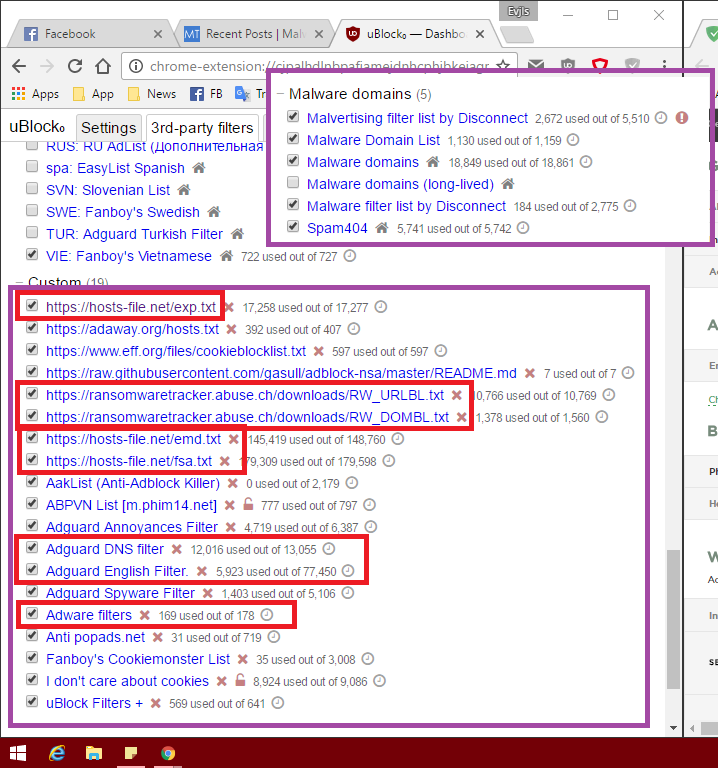The width and height of the screenshot is (718, 768).
Task: Remove the Adguard DNS filter entry
Action: point(177,550)
